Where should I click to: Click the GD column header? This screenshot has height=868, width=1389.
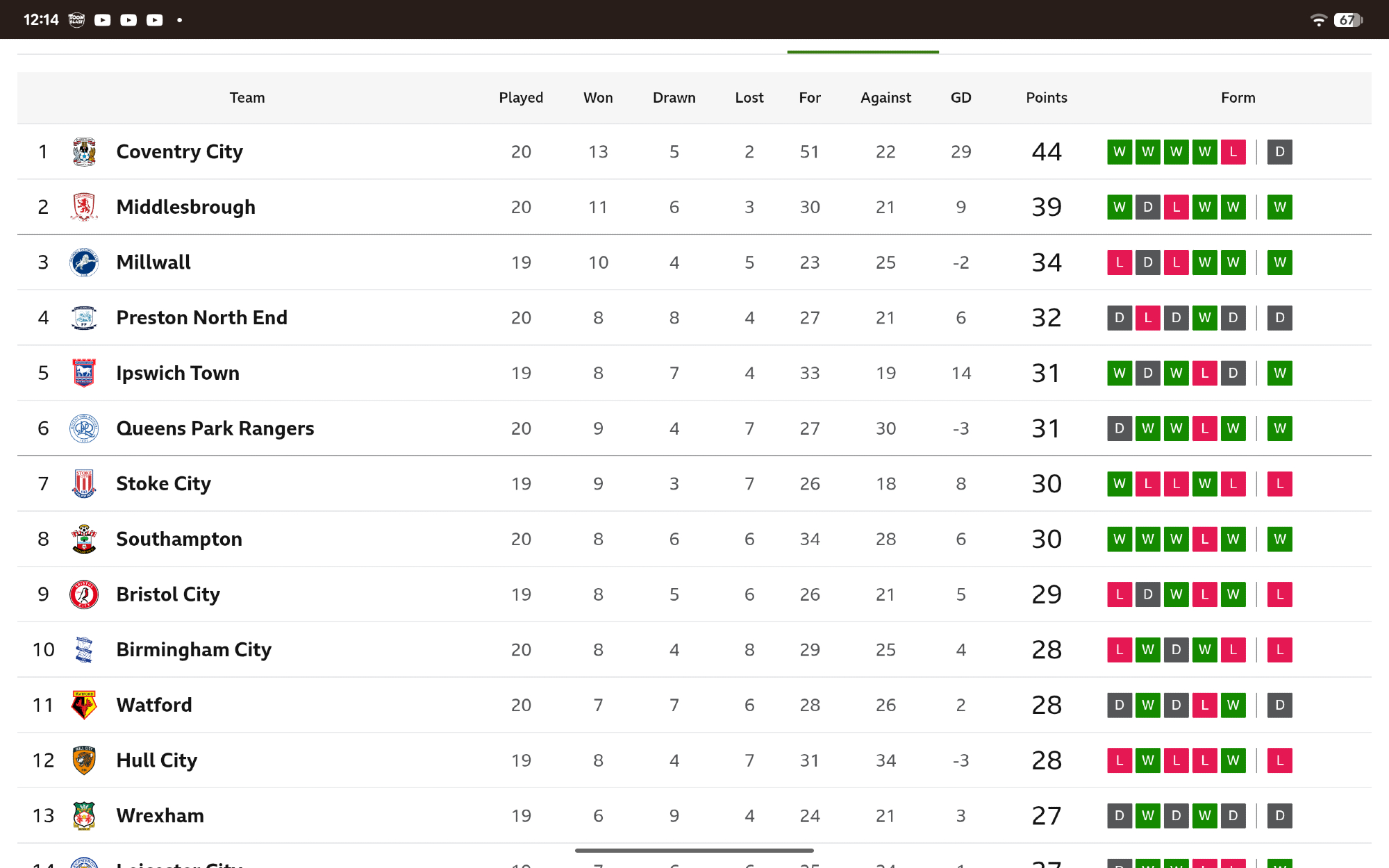coord(960,98)
